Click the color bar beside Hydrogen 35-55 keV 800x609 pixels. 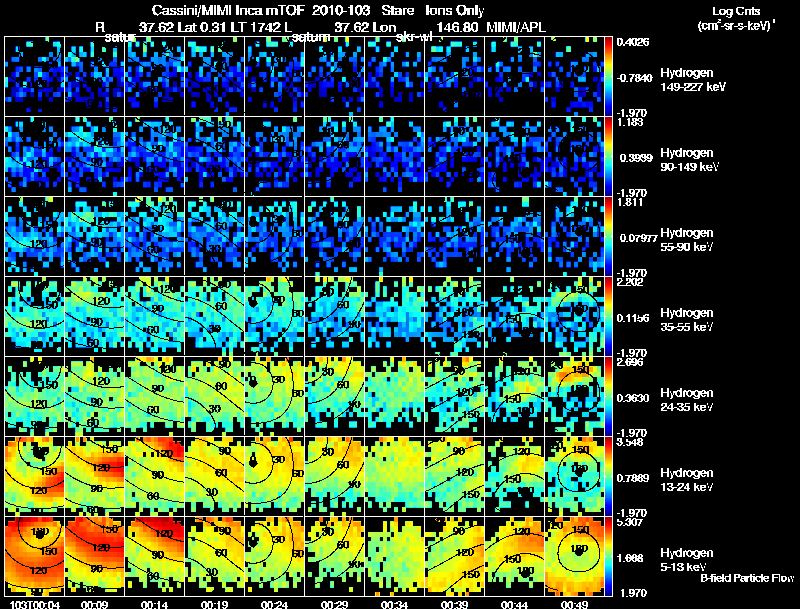click(608, 317)
